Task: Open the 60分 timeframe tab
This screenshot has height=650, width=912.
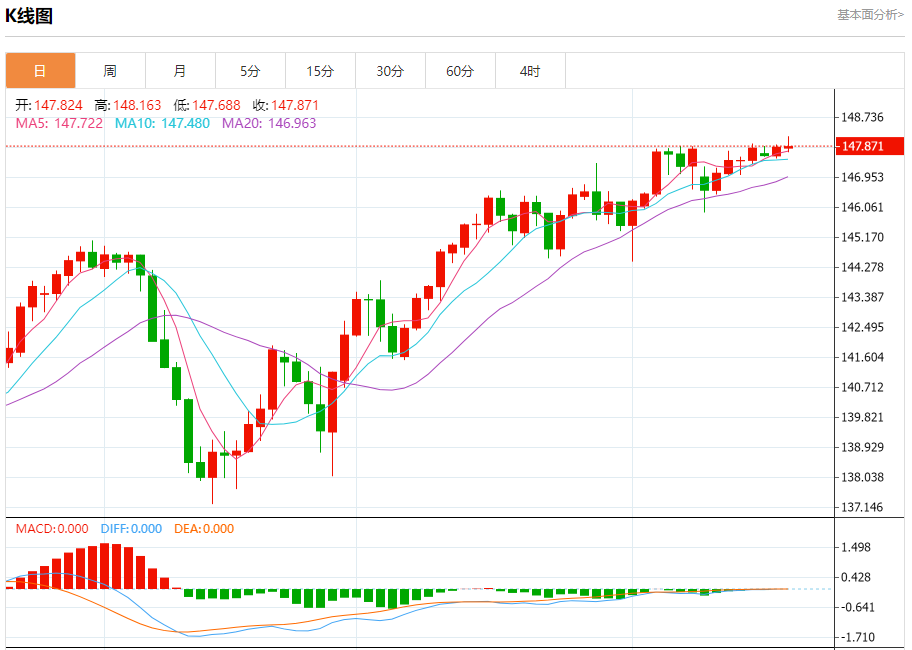Action: click(460, 71)
